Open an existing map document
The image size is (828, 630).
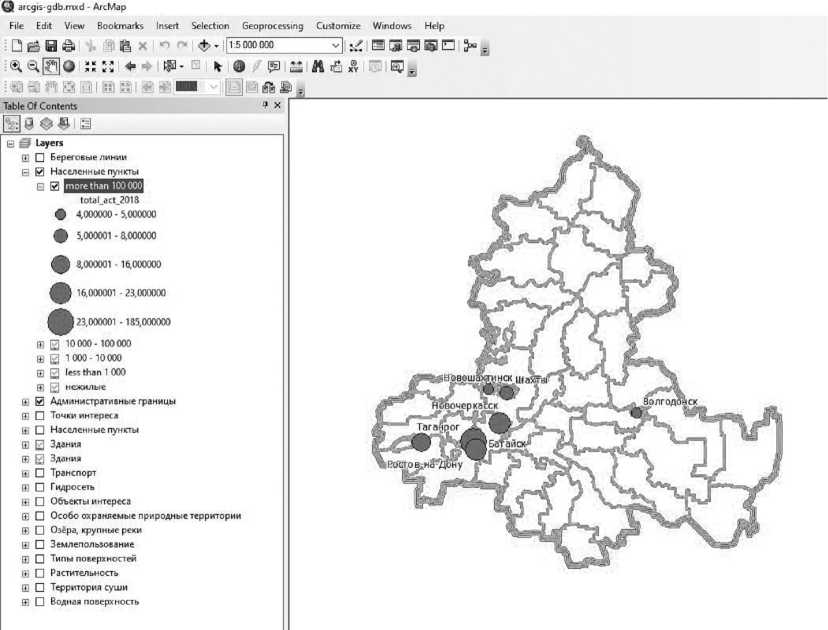tap(33, 46)
